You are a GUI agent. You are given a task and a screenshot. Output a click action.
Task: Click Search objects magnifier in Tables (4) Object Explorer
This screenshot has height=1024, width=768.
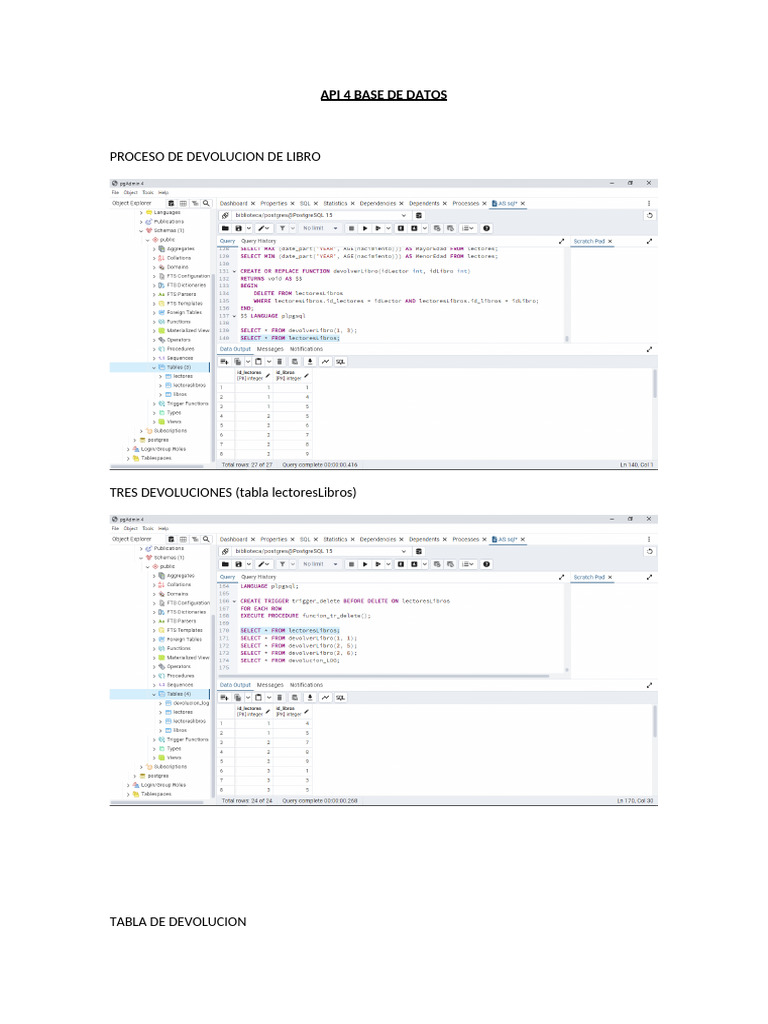[206, 539]
